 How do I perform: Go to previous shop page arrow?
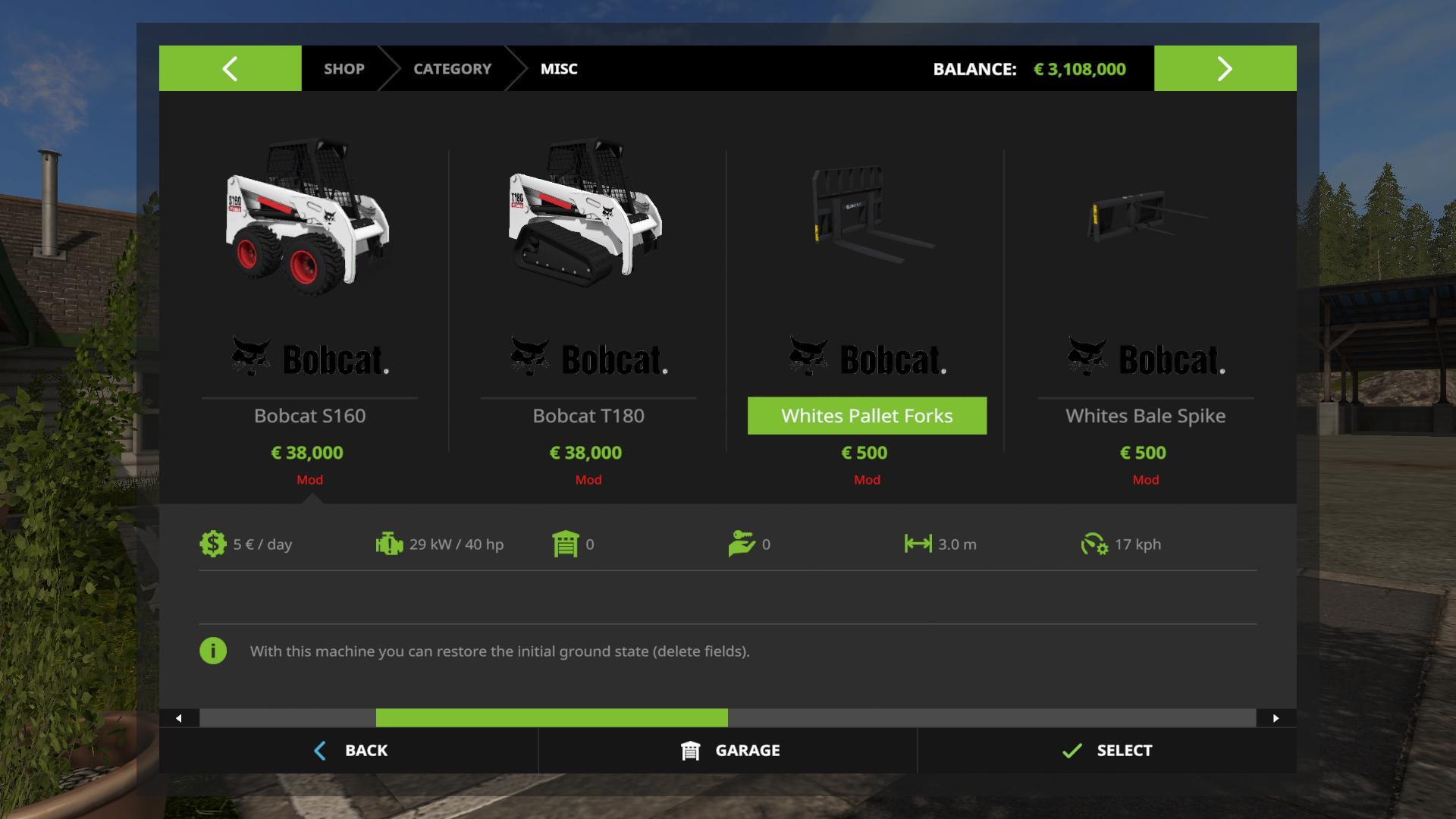(x=230, y=68)
